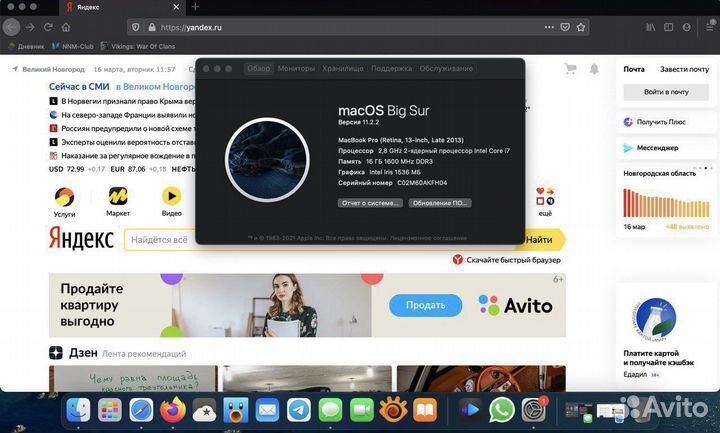
Task: Open the Услуги service icon
Action: [x=64, y=202]
